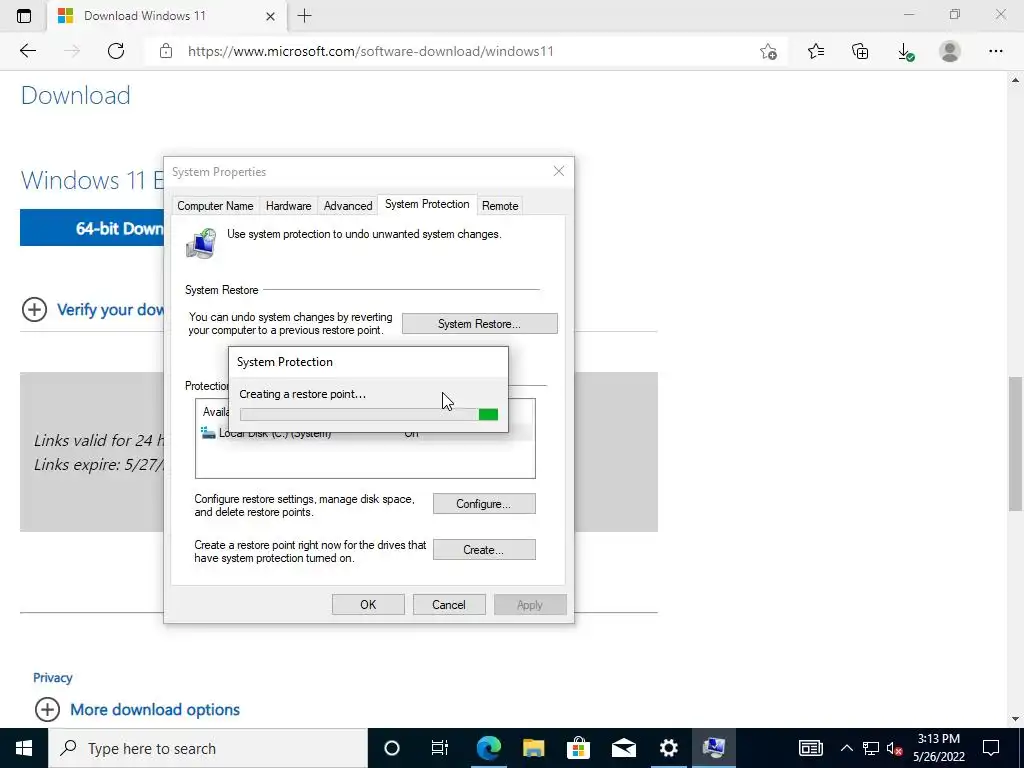Viewport: 1024px width, 768px height.
Task: Open the Favorites list
Action: 816,51
